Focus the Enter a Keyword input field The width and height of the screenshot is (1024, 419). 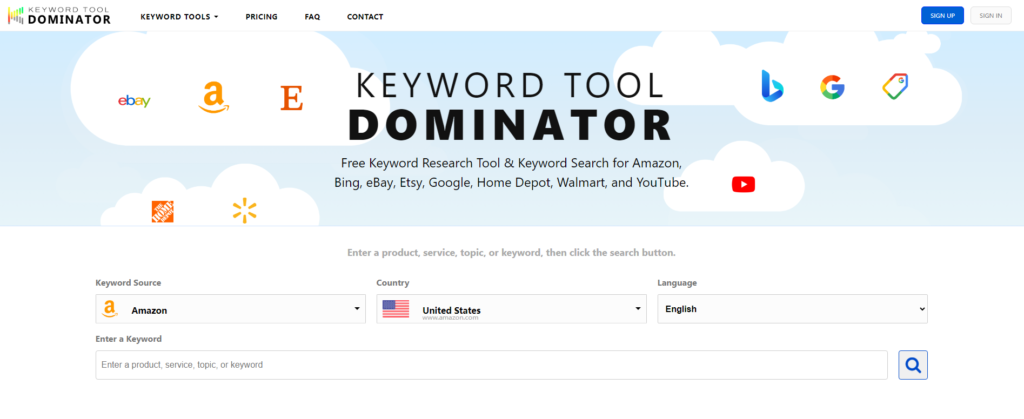point(491,365)
